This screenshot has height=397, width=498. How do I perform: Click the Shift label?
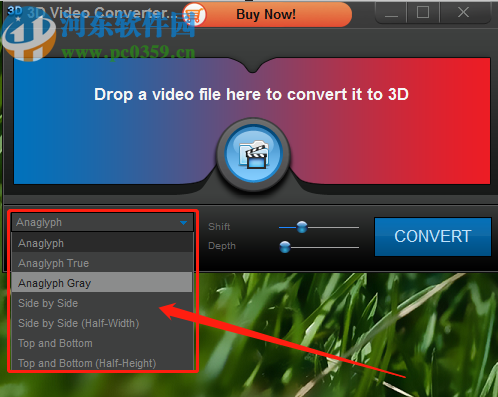click(219, 227)
